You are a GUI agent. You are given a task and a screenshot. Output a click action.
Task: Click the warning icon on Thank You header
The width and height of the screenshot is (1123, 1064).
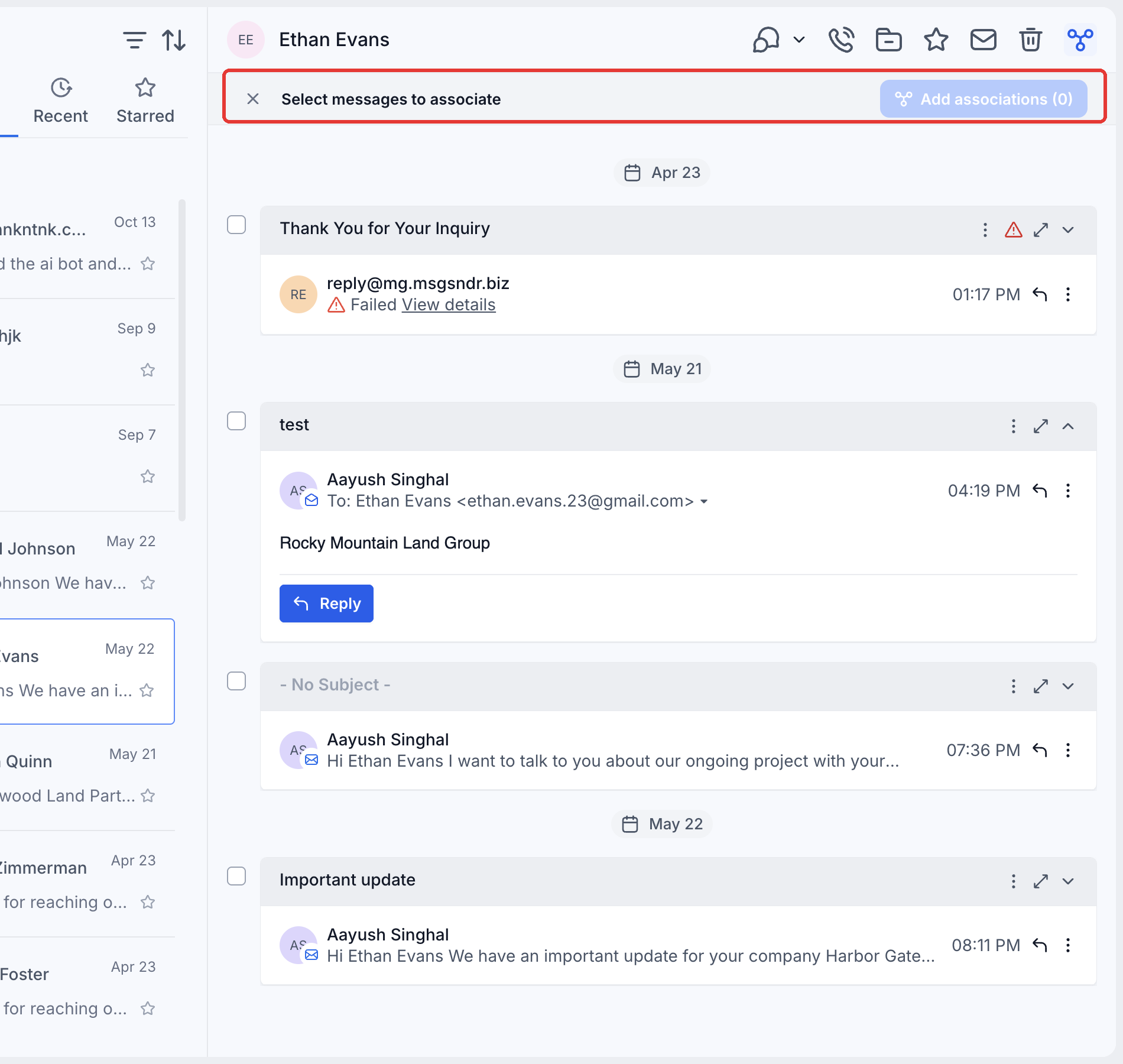tap(1013, 229)
